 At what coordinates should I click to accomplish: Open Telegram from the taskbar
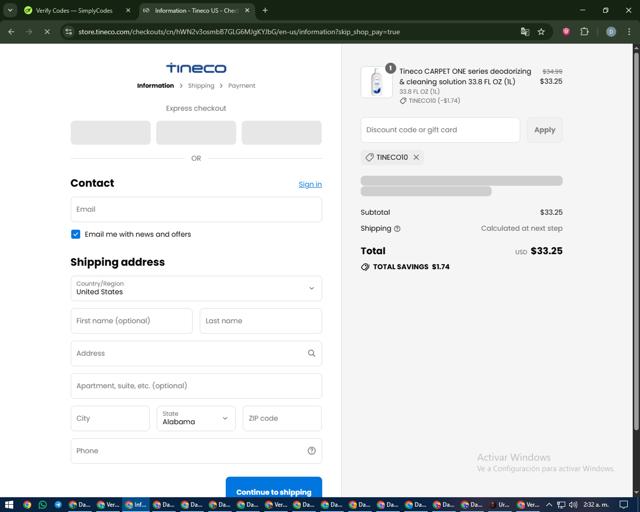point(58,505)
